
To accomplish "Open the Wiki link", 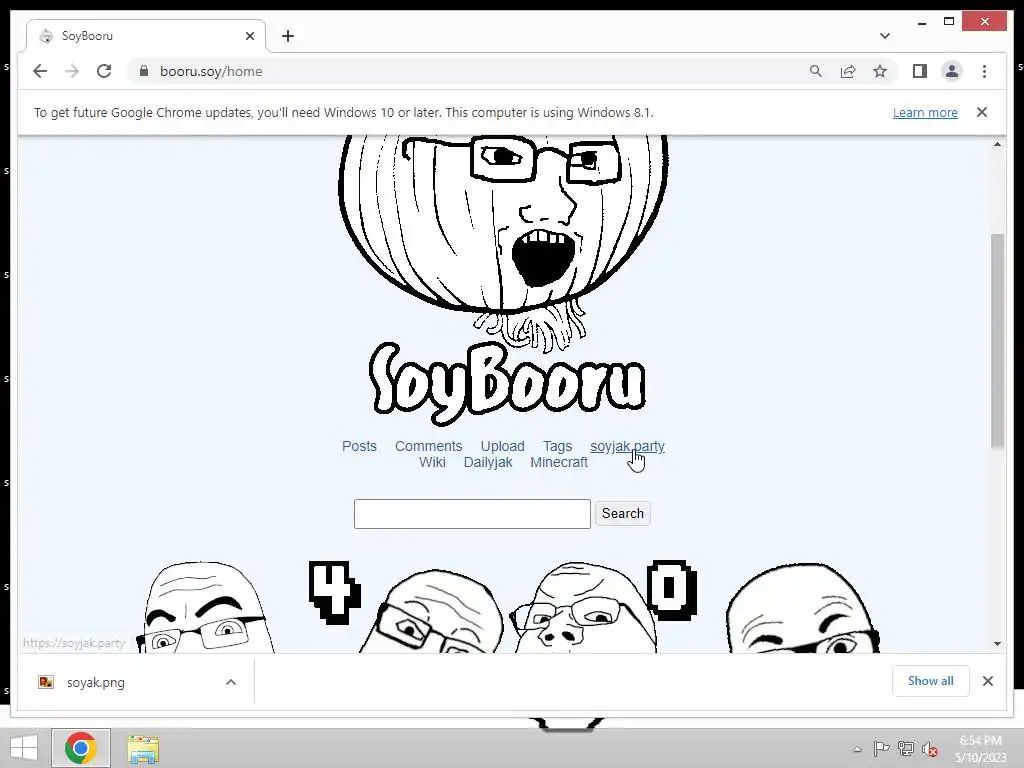I will tap(432, 462).
